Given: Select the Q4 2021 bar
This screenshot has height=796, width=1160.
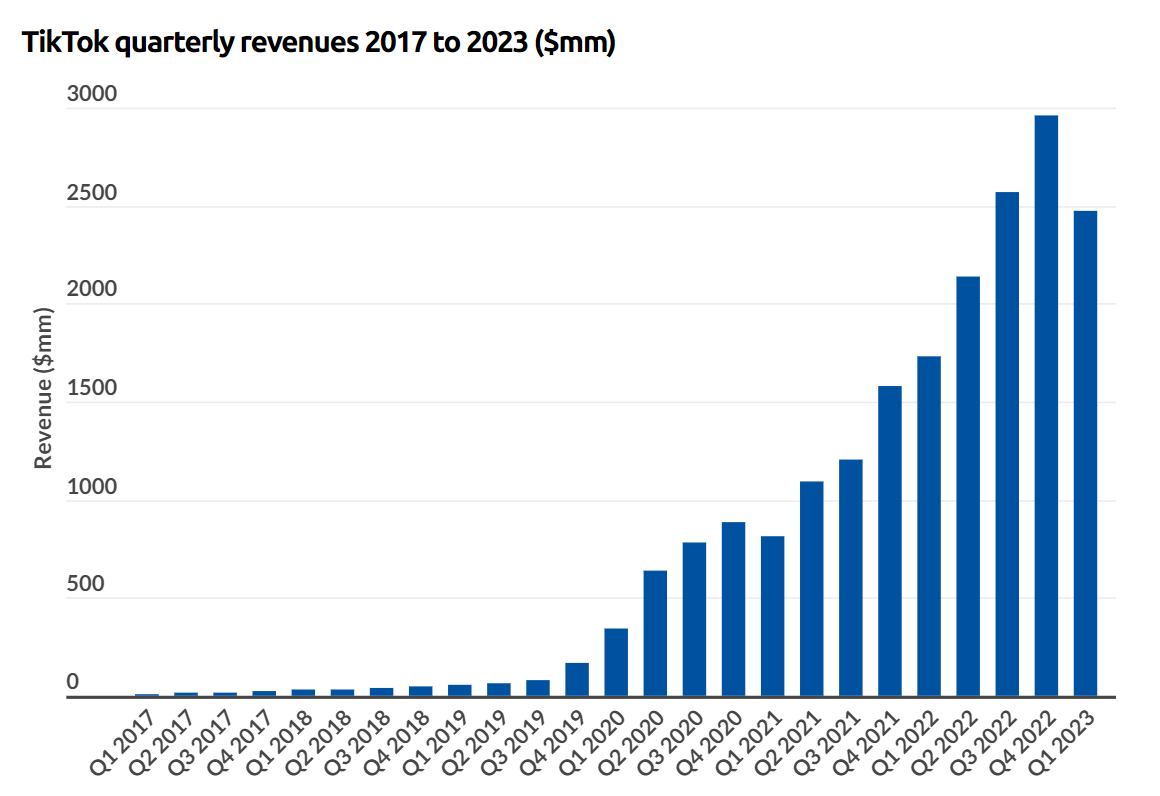Looking at the screenshot, I should click(890, 541).
